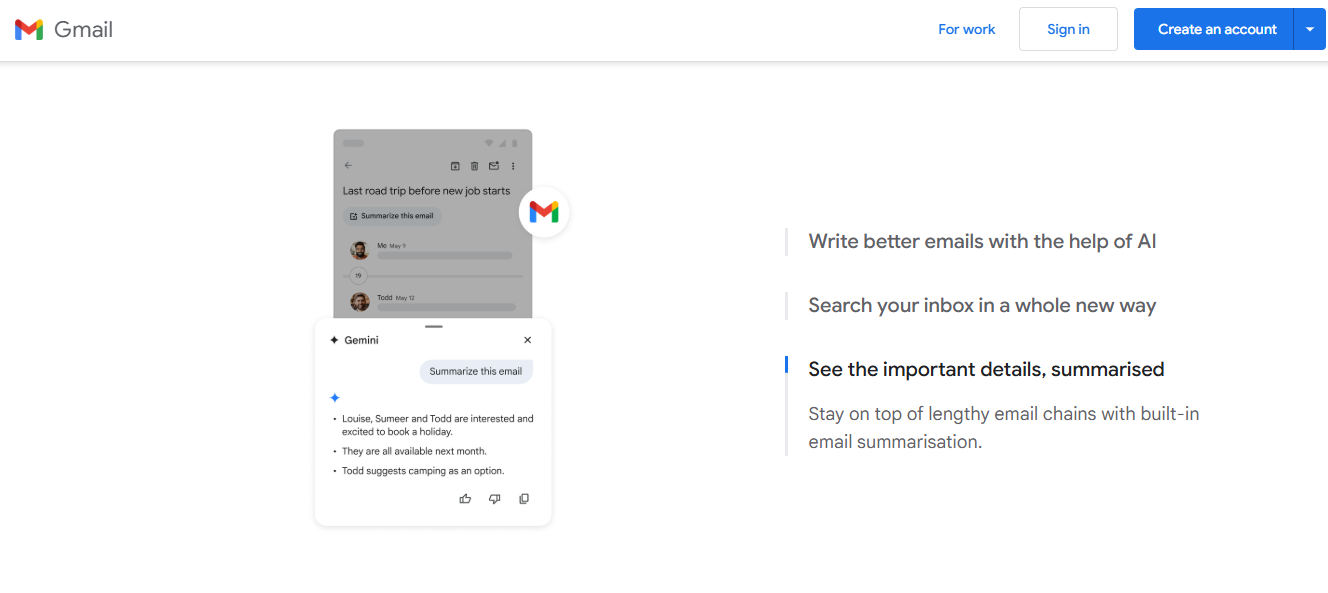Click the back arrow in phone mockup
The height and width of the screenshot is (593, 1328).
[348, 165]
